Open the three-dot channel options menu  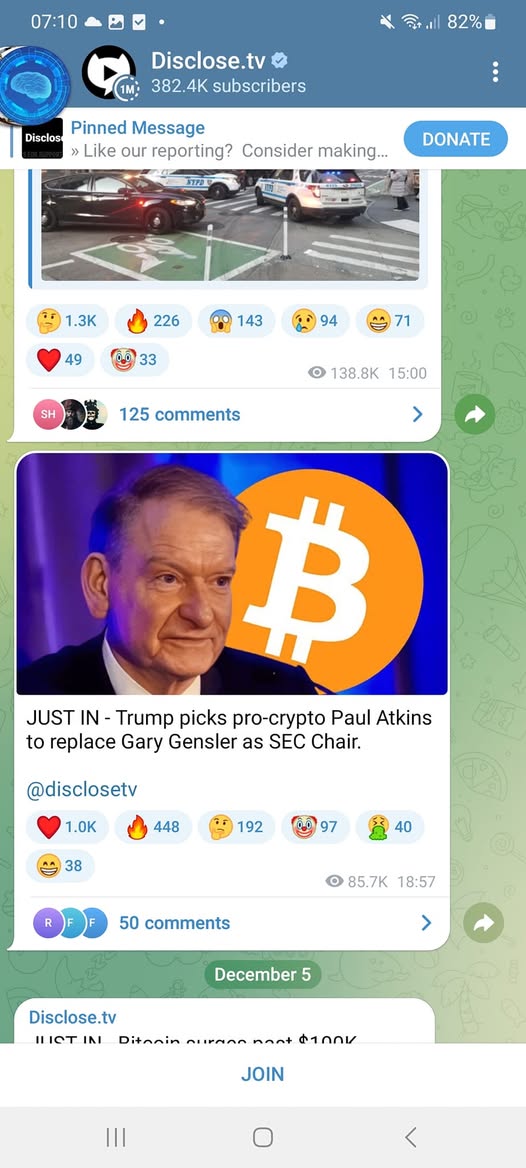pos(495,72)
